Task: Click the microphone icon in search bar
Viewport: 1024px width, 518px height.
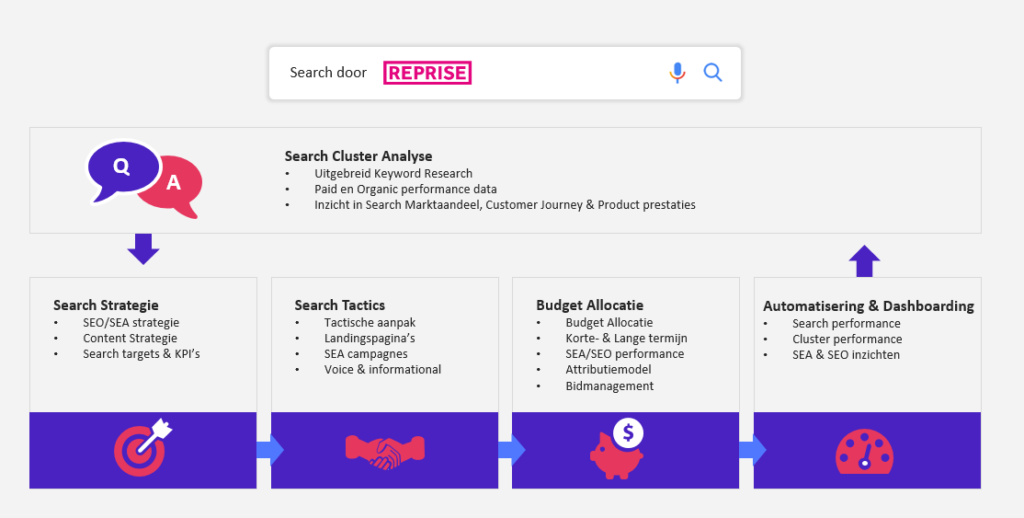Action: [677, 73]
